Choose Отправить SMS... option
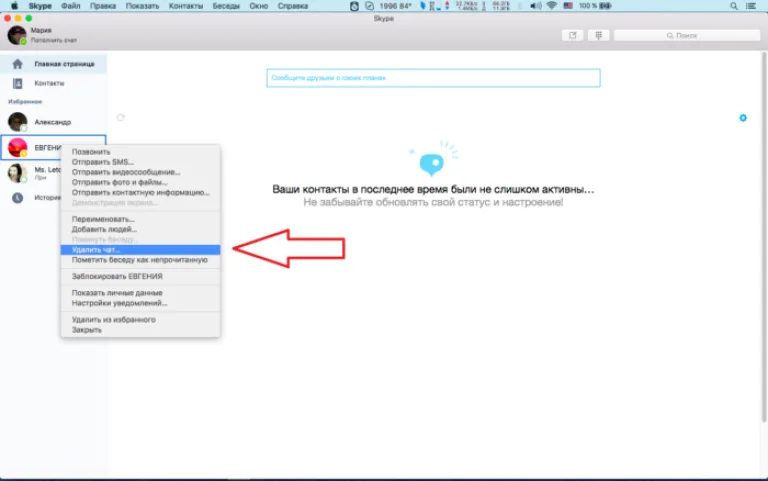This screenshot has height=481, width=768. pyautogui.click(x=141, y=162)
